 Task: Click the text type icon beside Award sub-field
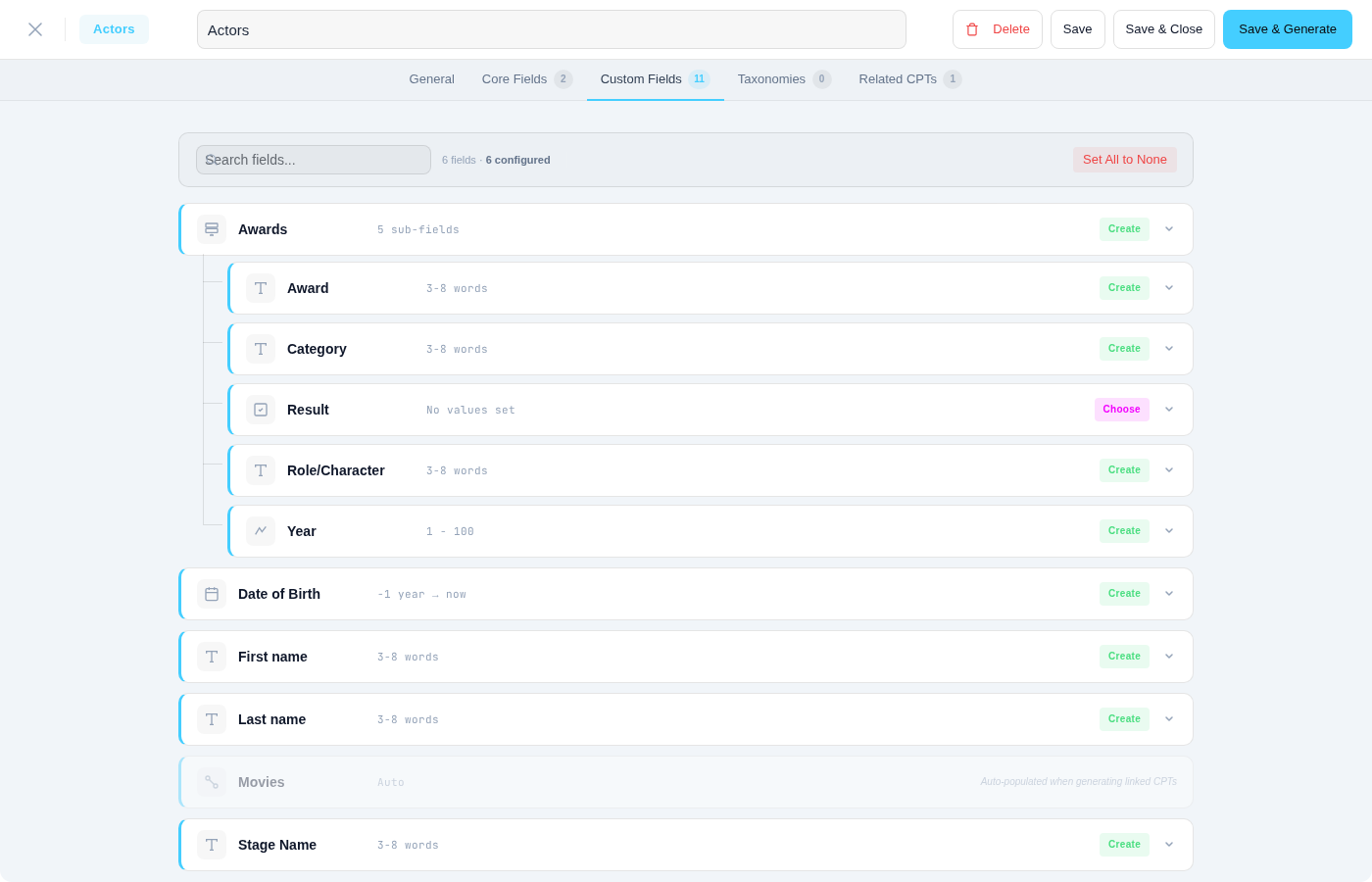(x=261, y=288)
